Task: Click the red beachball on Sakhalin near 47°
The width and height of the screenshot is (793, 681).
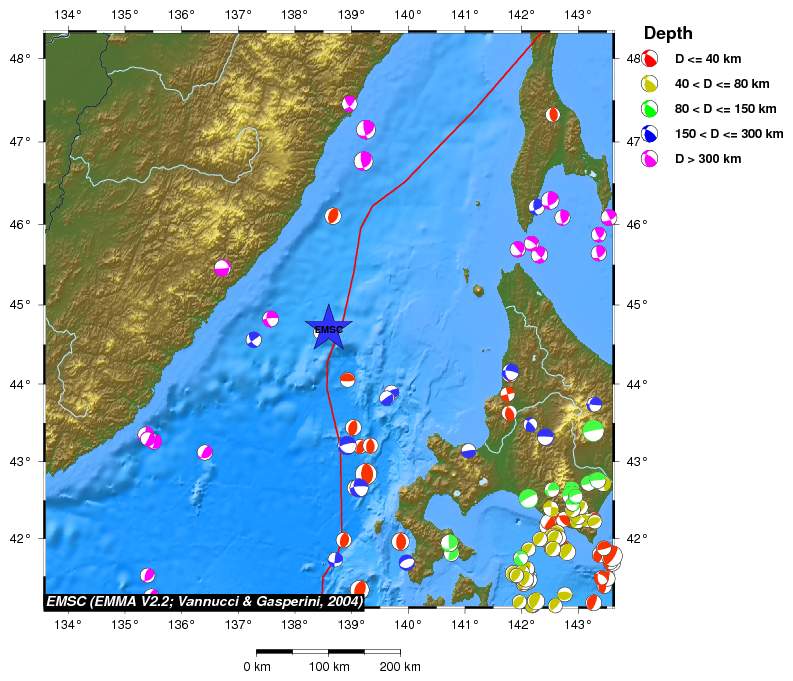Action: point(553,115)
